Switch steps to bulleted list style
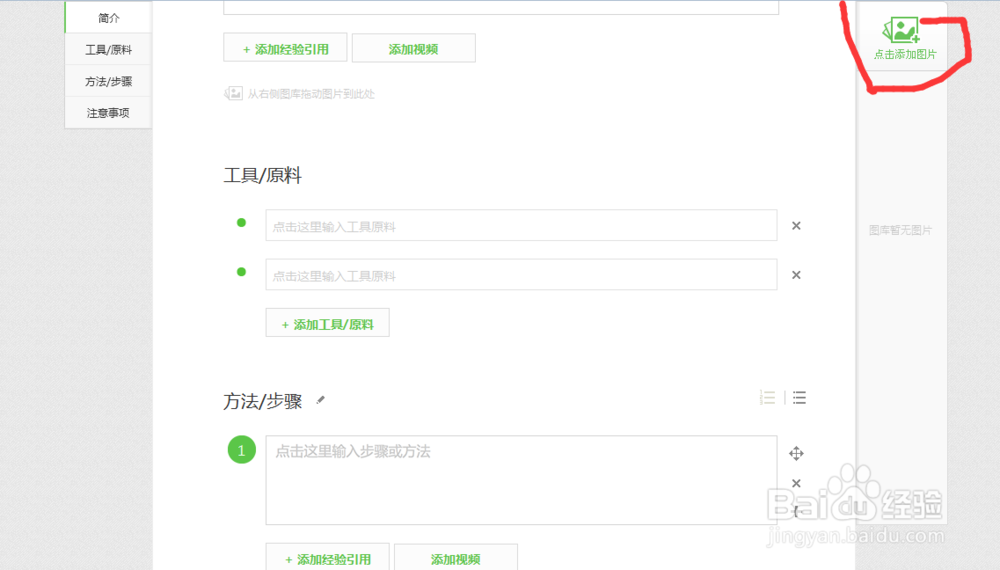 [x=799, y=398]
